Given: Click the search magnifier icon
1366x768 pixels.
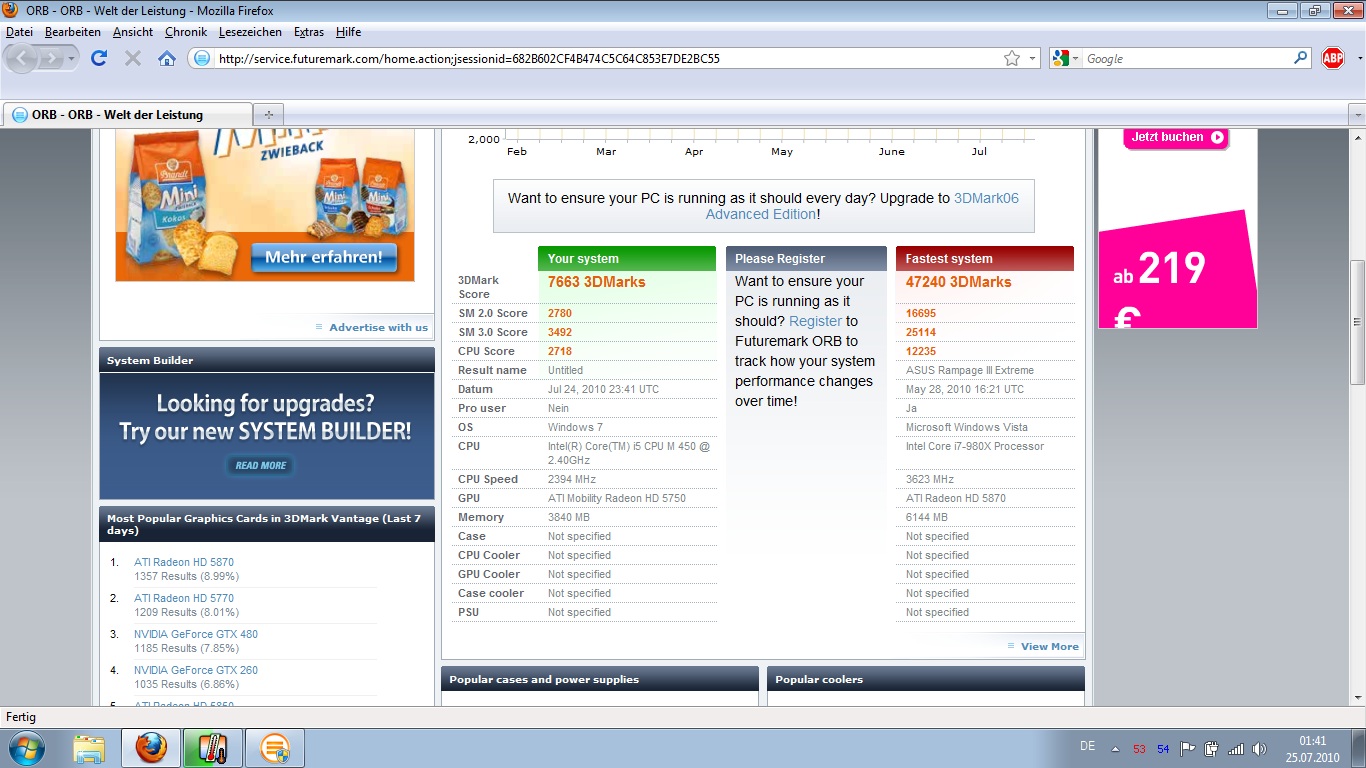Looking at the screenshot, I should click(1301, 58).
